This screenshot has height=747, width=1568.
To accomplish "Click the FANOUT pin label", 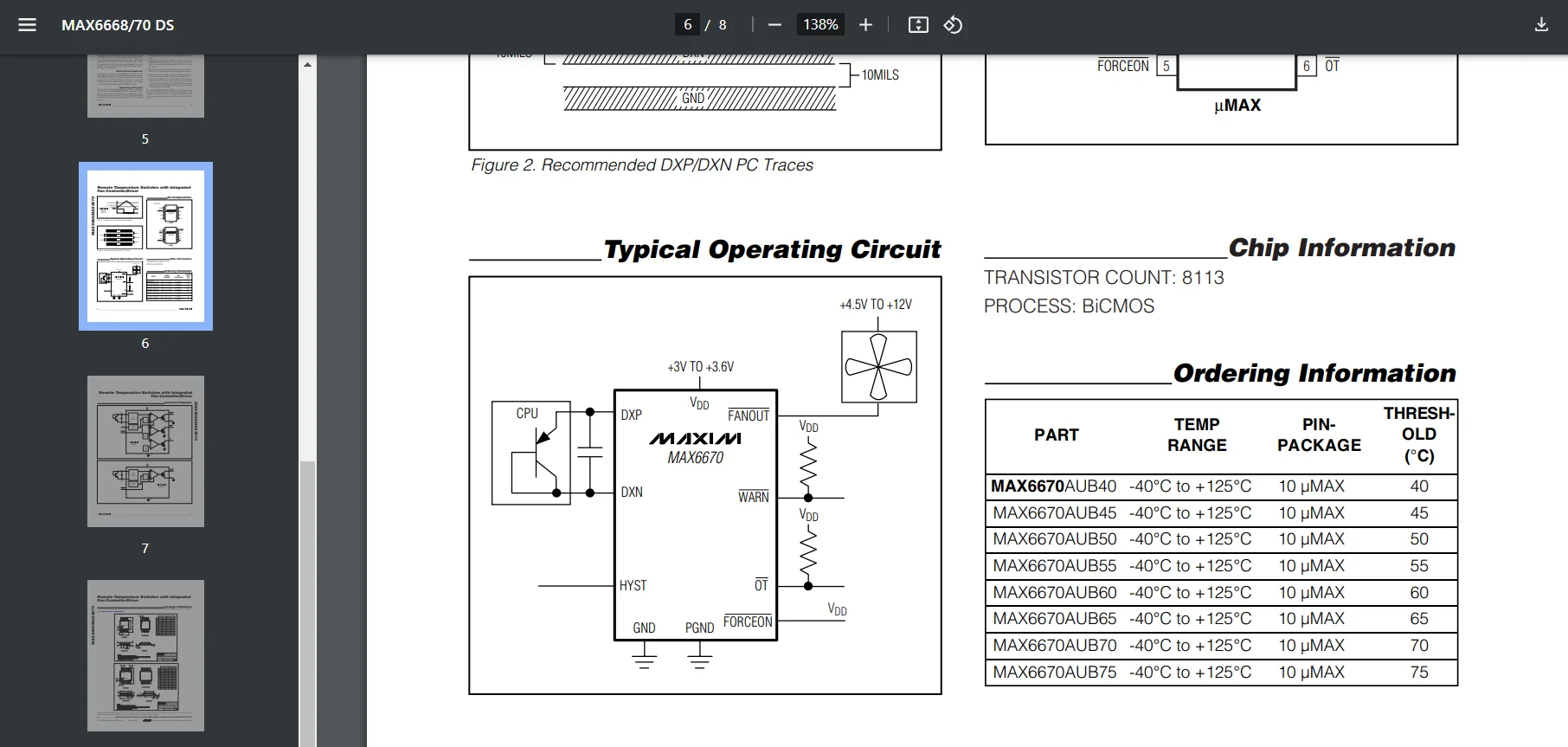I will 749,415.
